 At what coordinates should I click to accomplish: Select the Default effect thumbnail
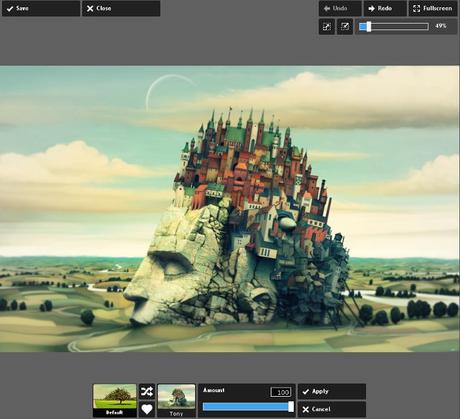coord(115,400)
